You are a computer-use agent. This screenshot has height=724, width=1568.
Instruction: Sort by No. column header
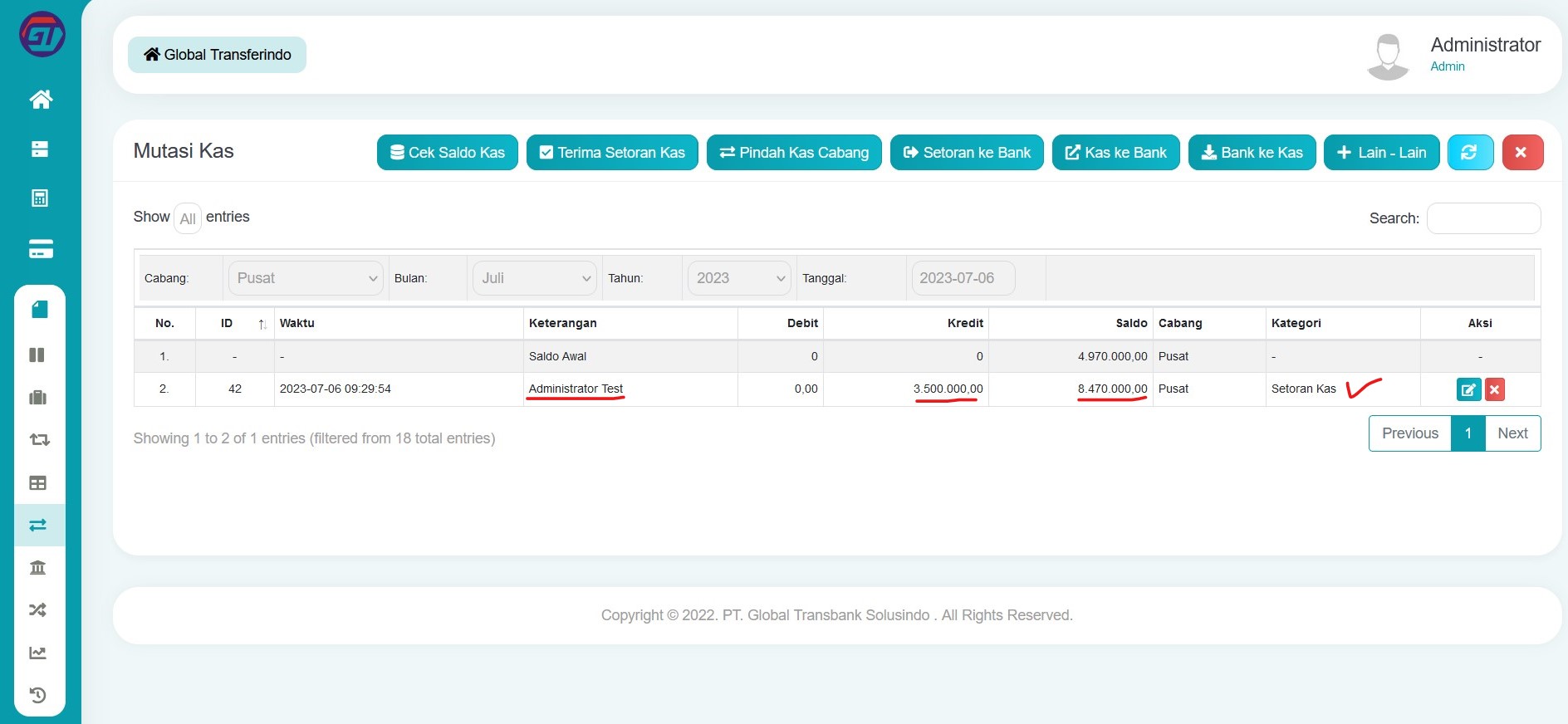[164, 324]
